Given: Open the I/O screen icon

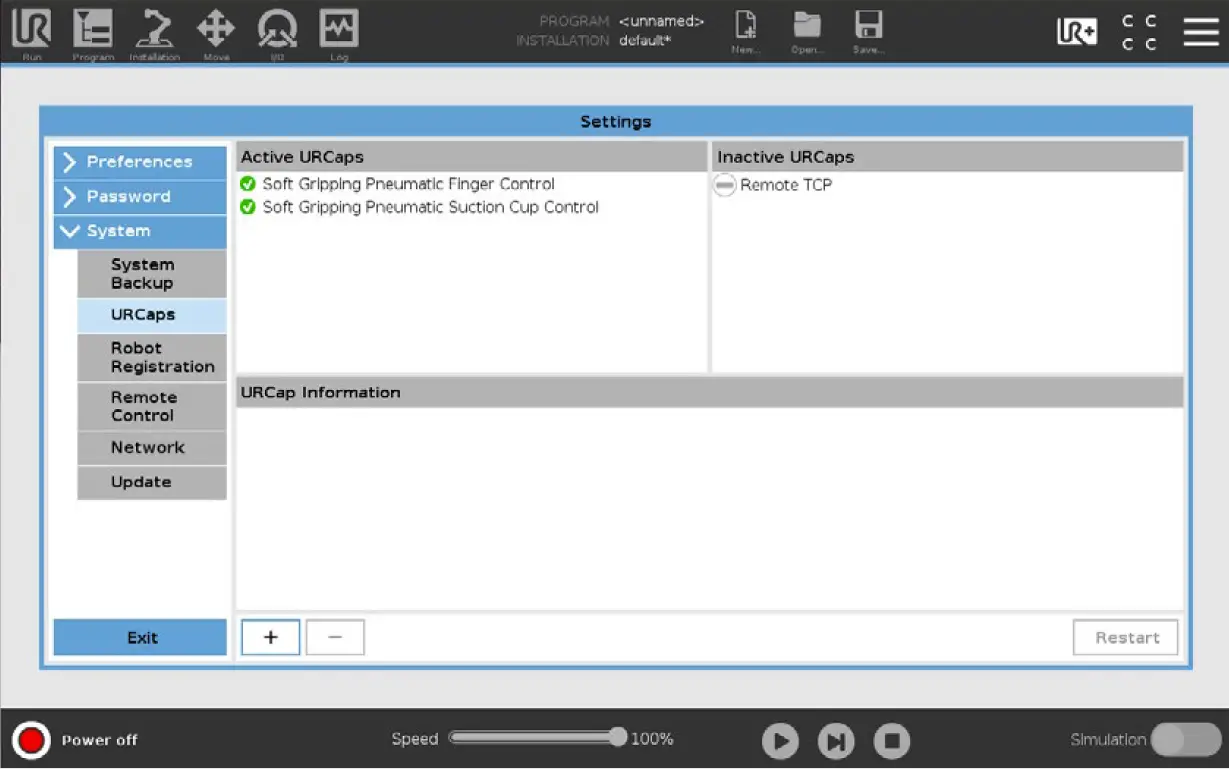Looking at the screenshot, I should pyautogui.click(x=277, y=32).
